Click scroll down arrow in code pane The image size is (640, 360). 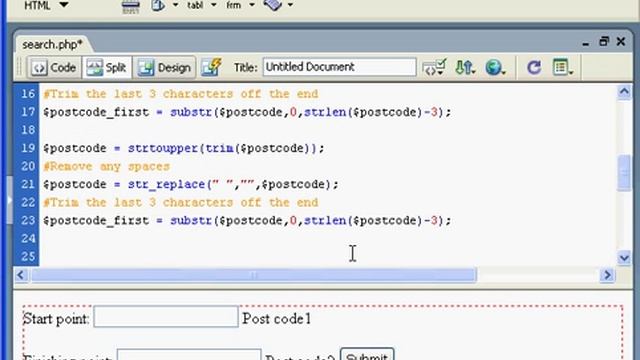pyautogui.click(x=624, y=258)
